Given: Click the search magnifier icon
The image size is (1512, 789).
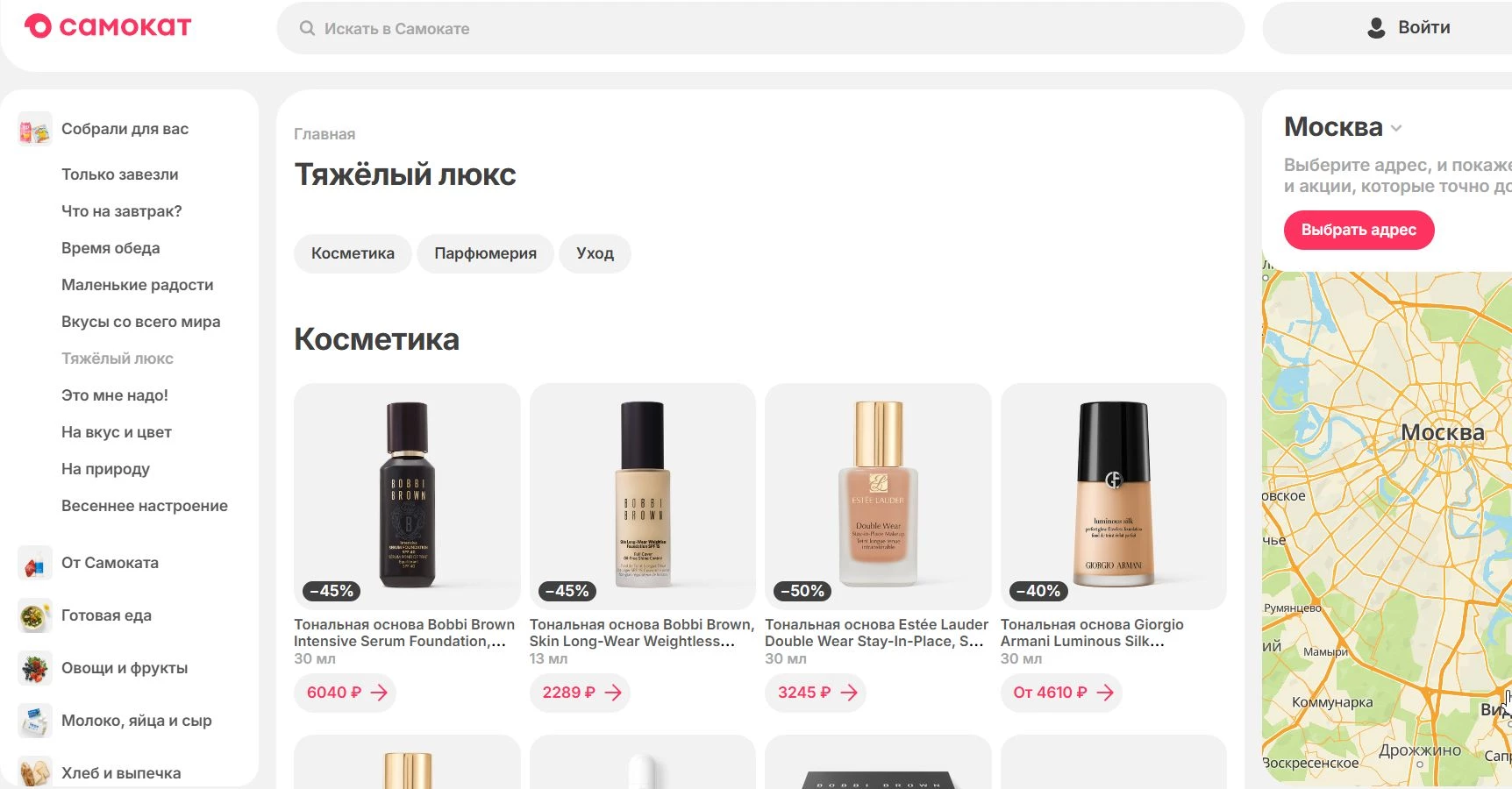Looking at the screenshot, I should coord(307,28).
